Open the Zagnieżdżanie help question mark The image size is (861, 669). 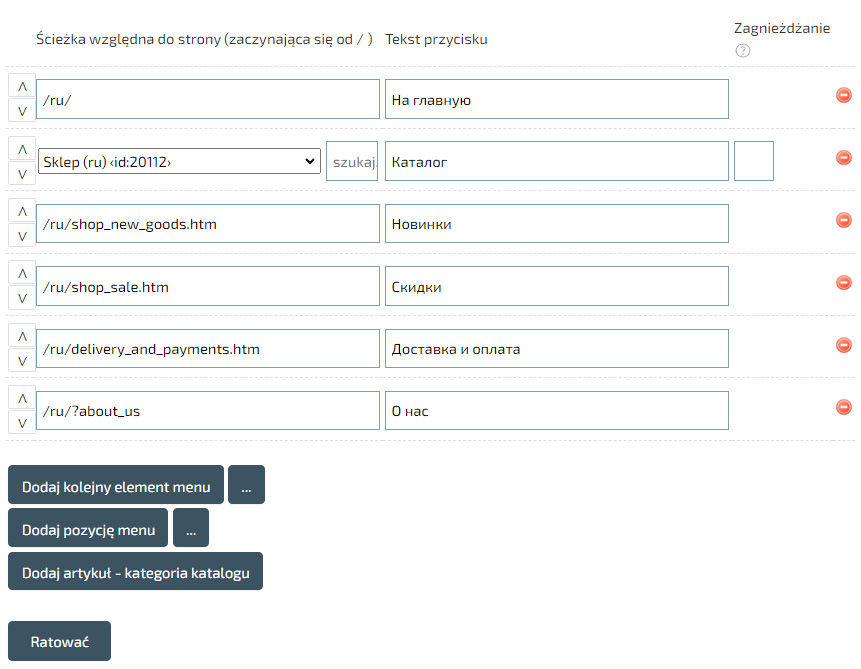tap(742, 51)
